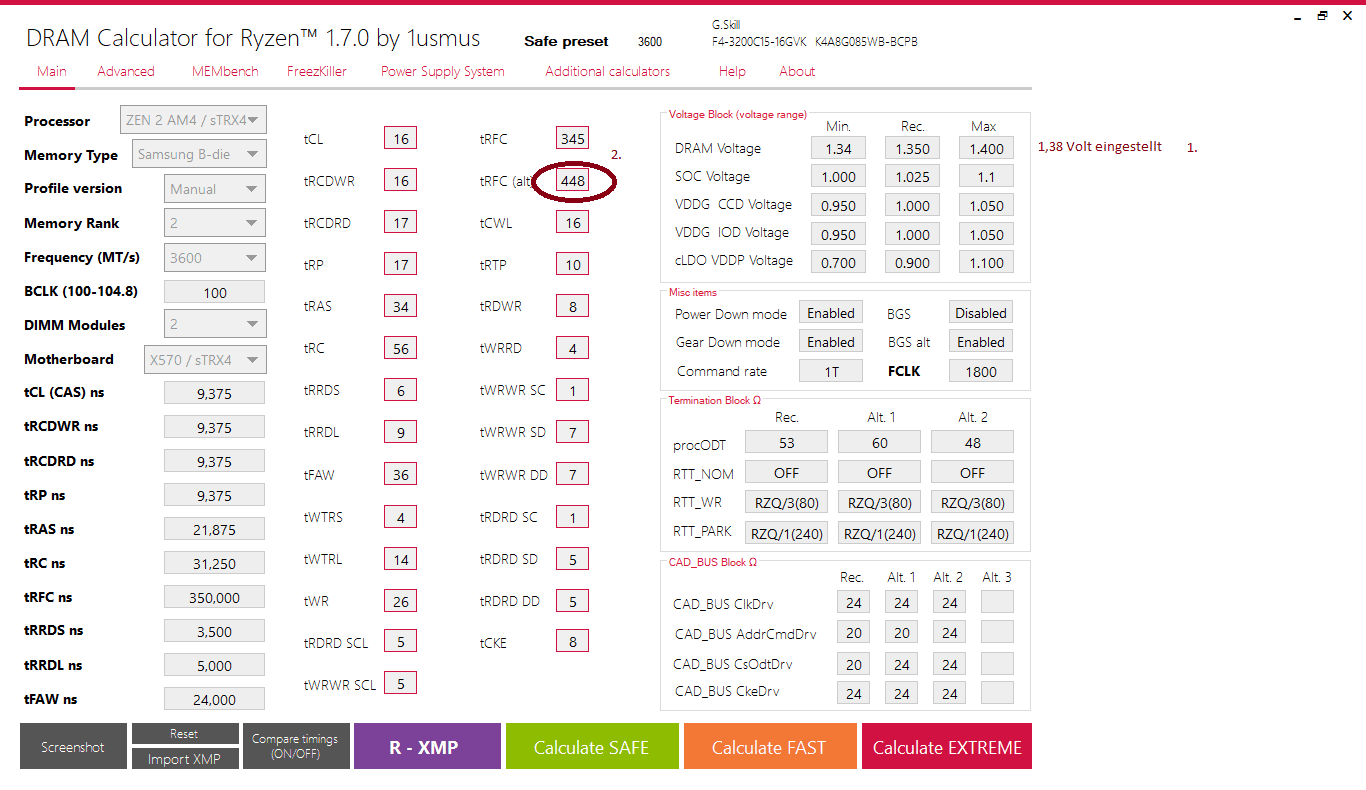Image resolution: width=1366 pixels, height=790 pixels.
Task: Open the Help tab
Action: [x=732, y=71]
